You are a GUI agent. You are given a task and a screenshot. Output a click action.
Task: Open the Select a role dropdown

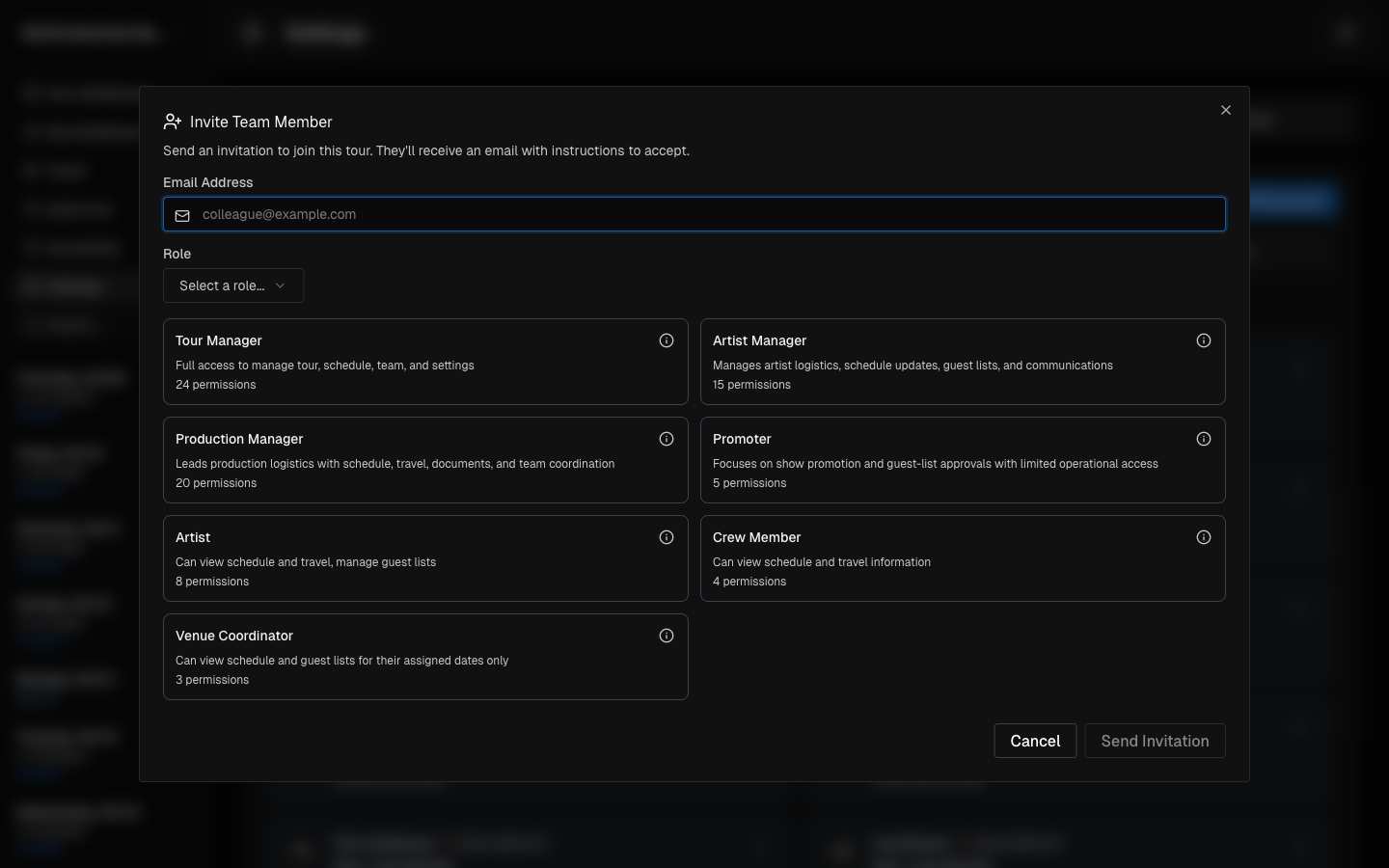232,285
